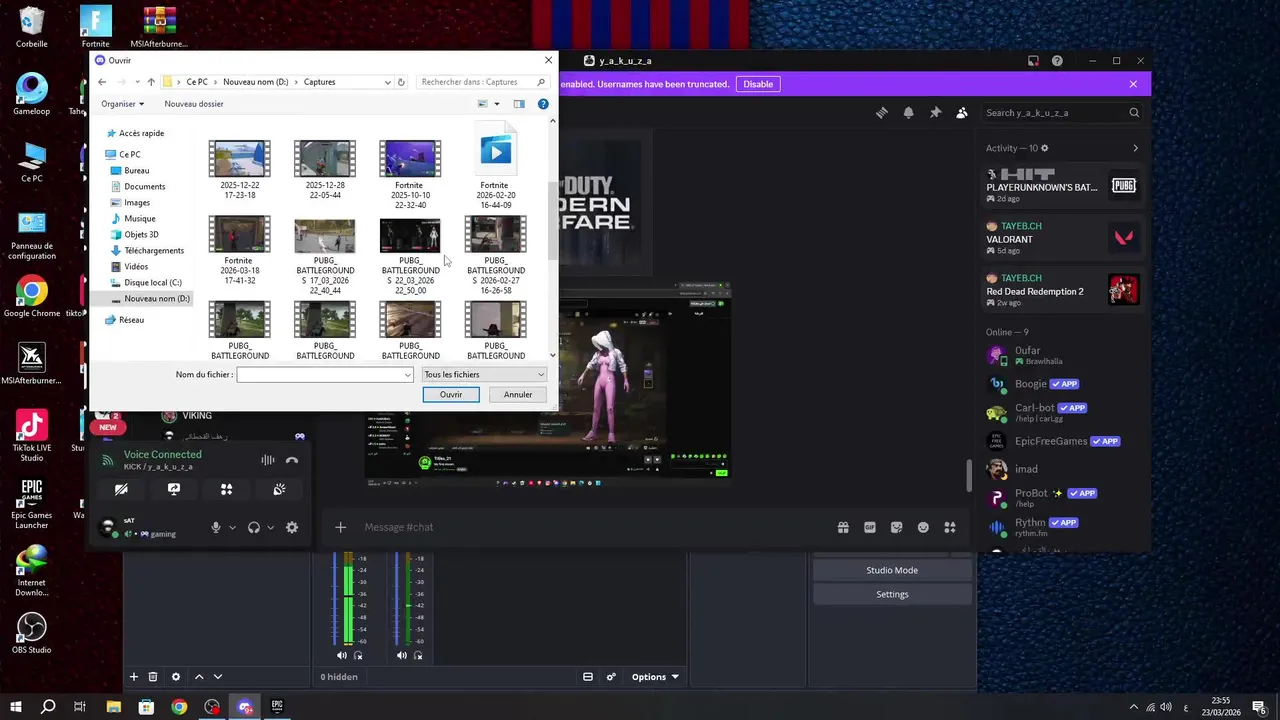Mute the Discord microphone
Viewport: 1280px width, 720px height.
[216, 527]
